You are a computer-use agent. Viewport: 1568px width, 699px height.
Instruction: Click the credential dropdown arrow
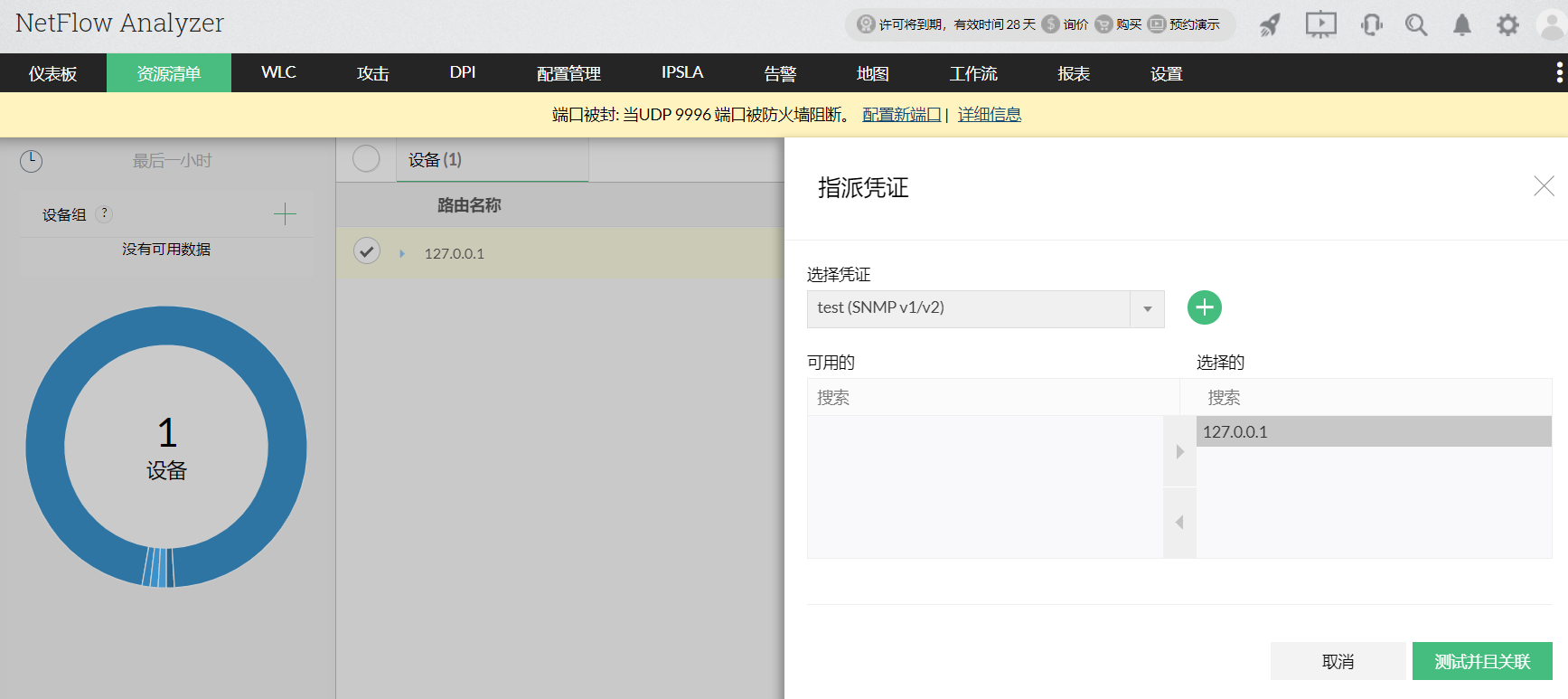[1147, 308]
